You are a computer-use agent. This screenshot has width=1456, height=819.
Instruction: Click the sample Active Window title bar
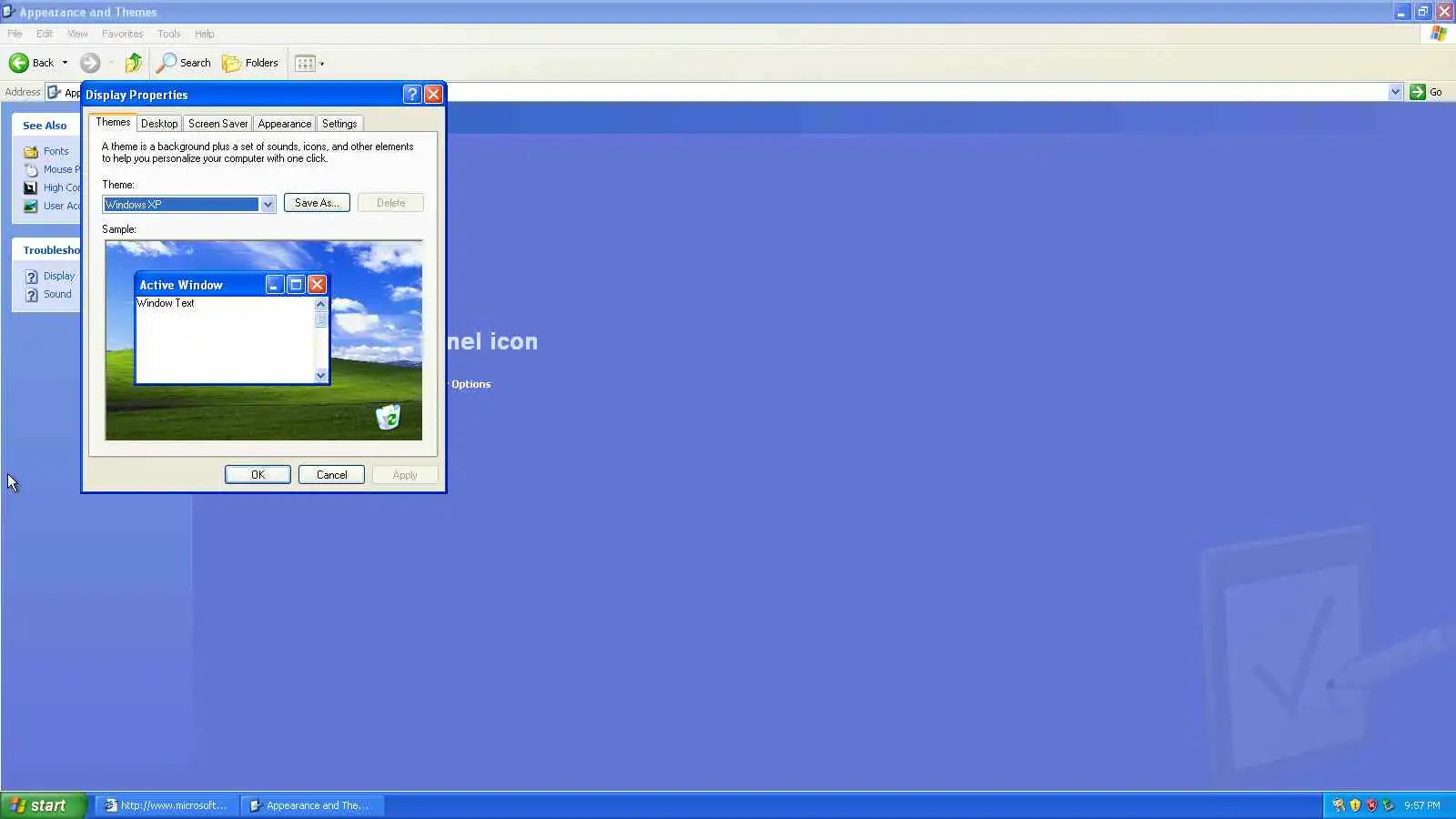pos(232,285)
